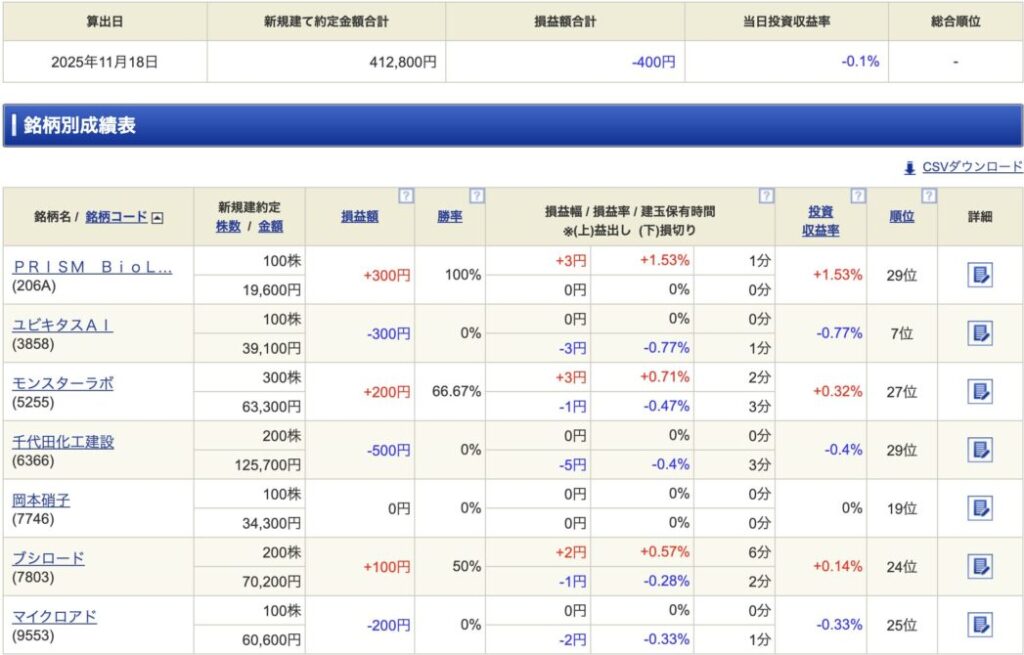The image size is (1024, 655).
Task: Sort table by 勝率
Action: 450,217
